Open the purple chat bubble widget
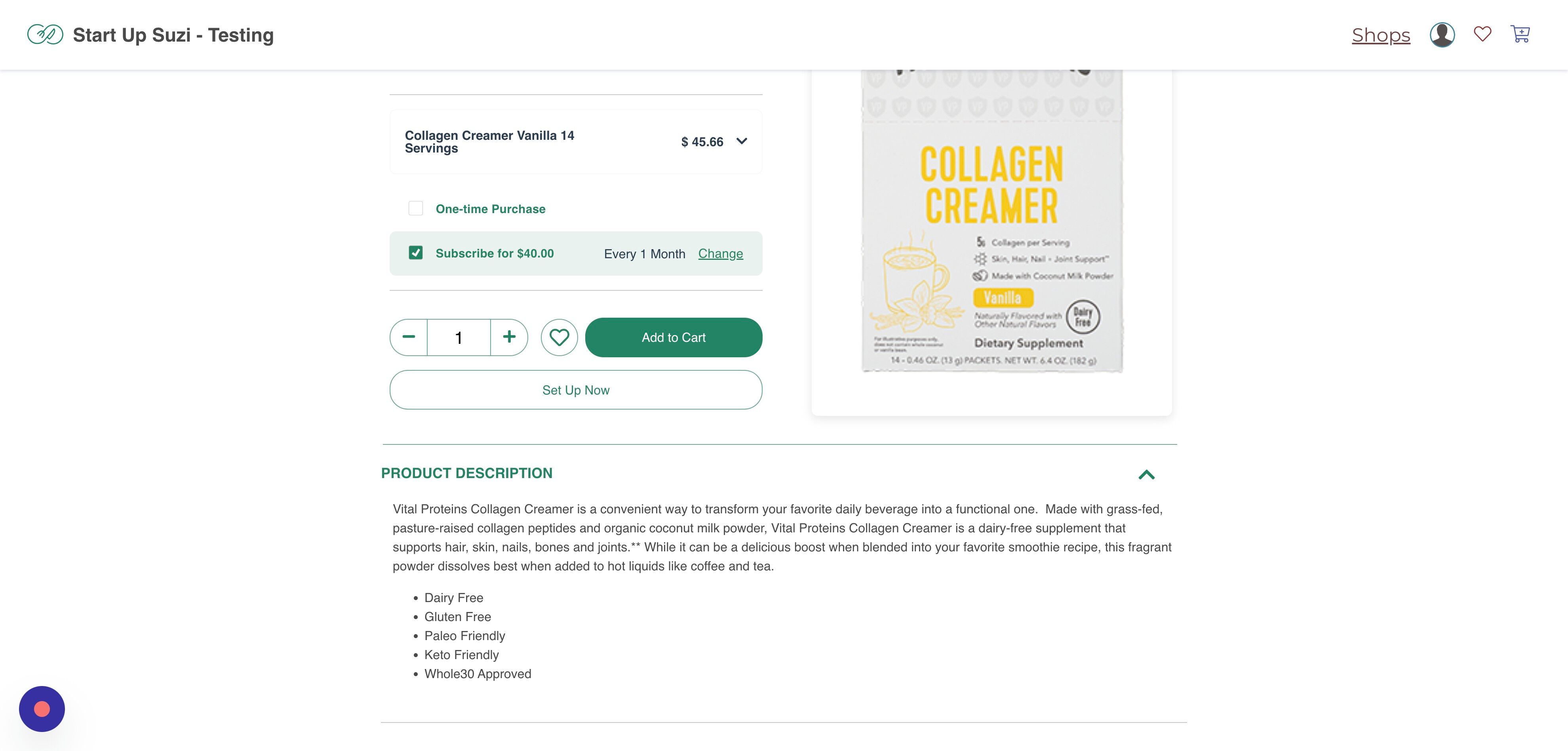Screen dimensions: 1568x751 [x=42, y=709]
